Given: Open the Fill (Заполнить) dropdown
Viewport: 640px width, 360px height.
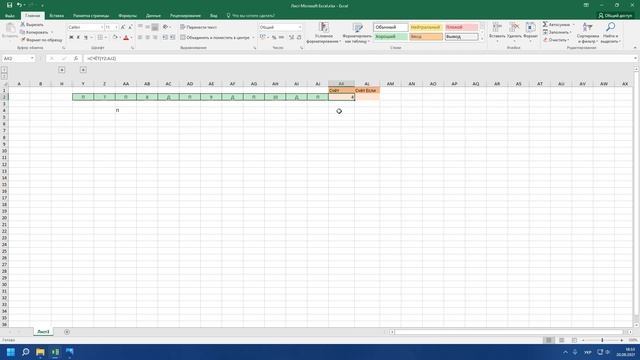Looking at the screenshot, I should click(557, 32).
